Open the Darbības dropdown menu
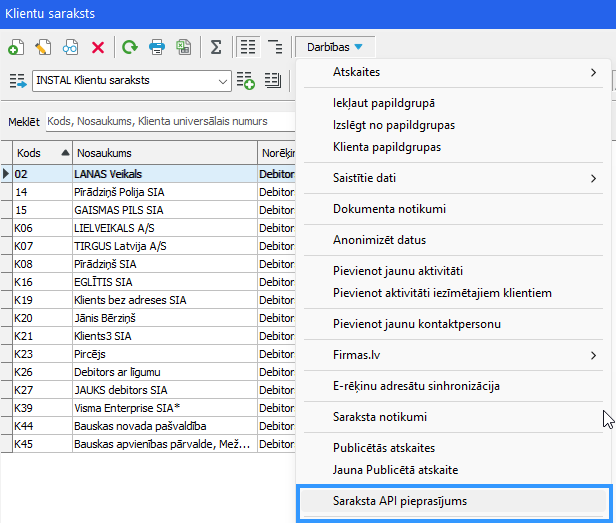 pos(335,47)
